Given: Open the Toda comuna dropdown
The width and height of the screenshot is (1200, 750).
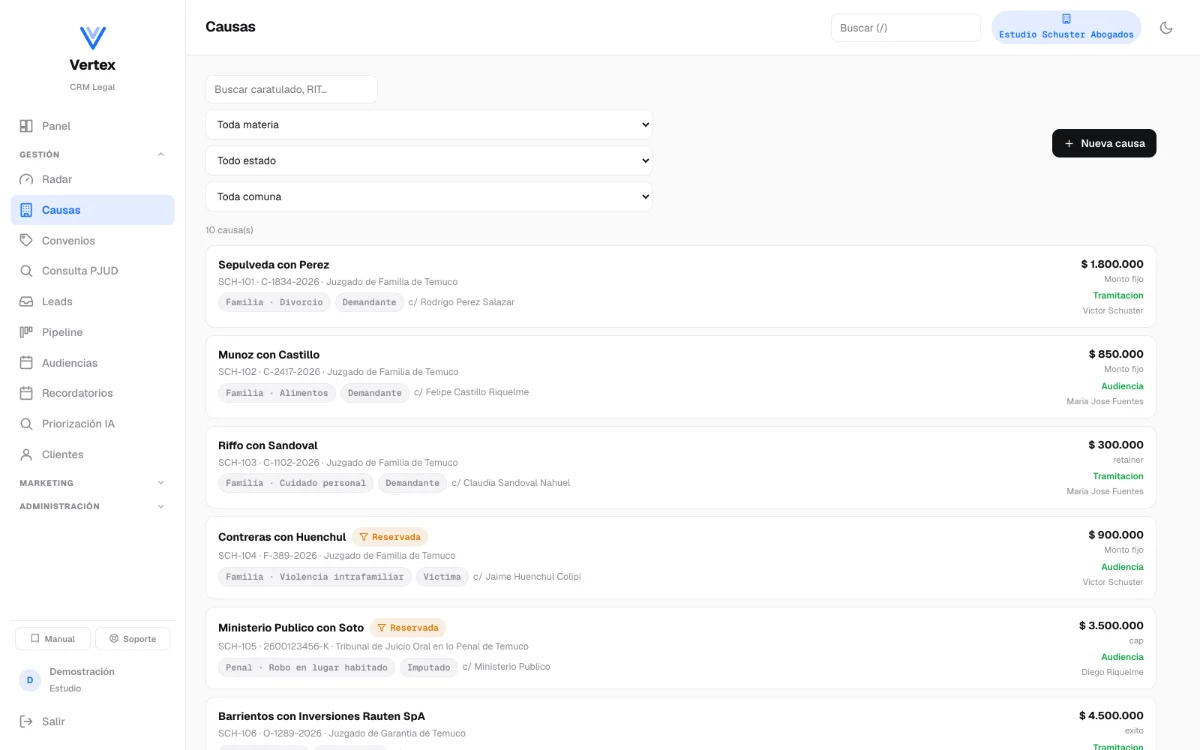Looking at the screenshot, I should click(429, 197).
